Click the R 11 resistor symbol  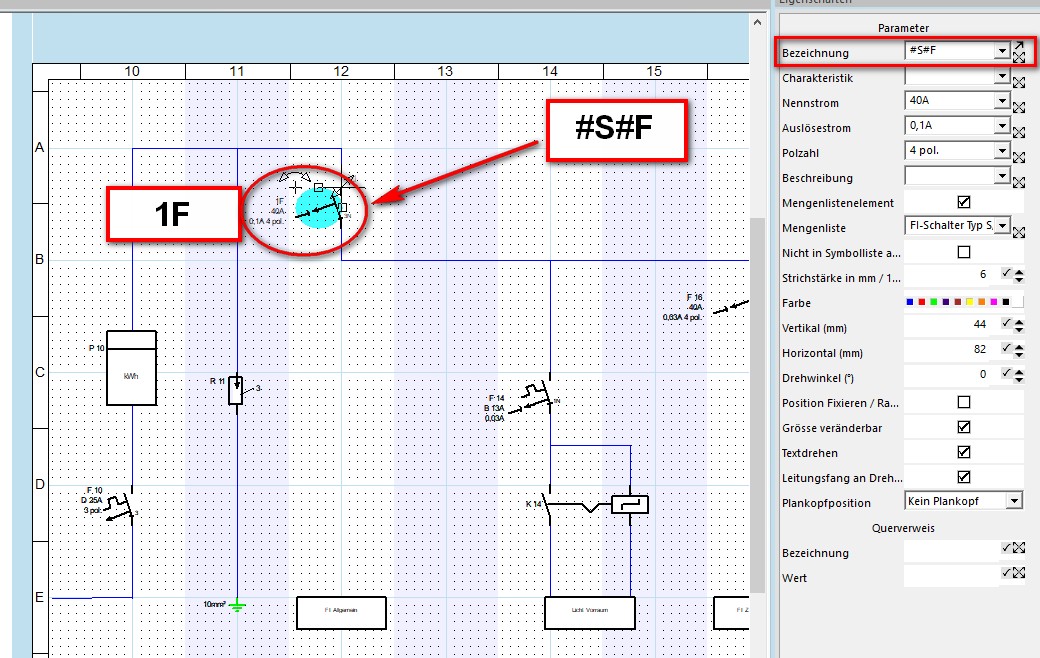[236, 389]
